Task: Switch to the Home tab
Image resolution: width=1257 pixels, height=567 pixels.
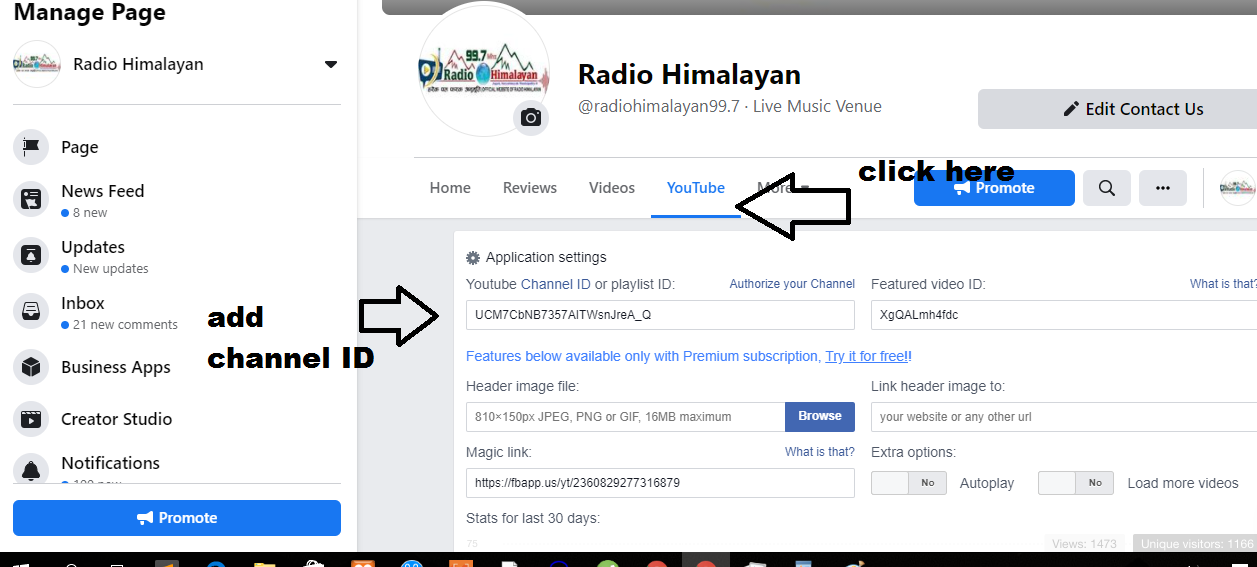Action: click(450, 187)
